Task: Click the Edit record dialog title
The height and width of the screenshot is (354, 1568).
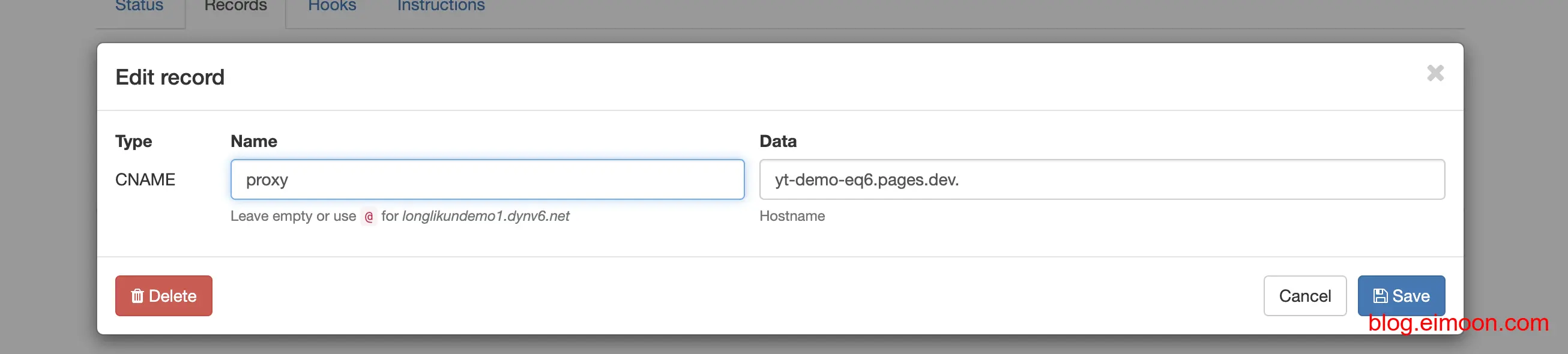Action: coord(170,77)
